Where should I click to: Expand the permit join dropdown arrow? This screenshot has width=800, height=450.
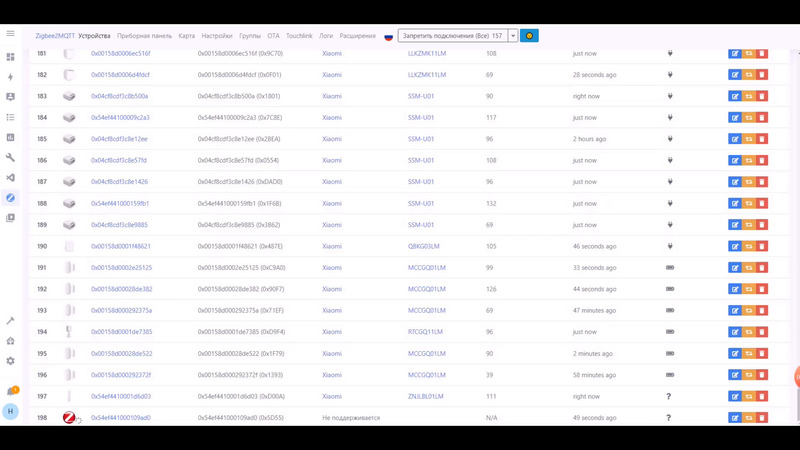tap(513, 36)
